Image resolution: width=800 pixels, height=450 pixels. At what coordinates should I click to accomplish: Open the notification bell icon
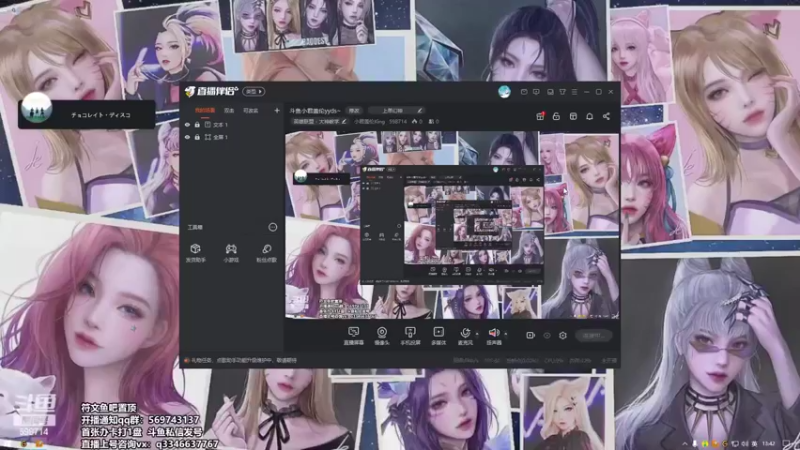point(589,116)
